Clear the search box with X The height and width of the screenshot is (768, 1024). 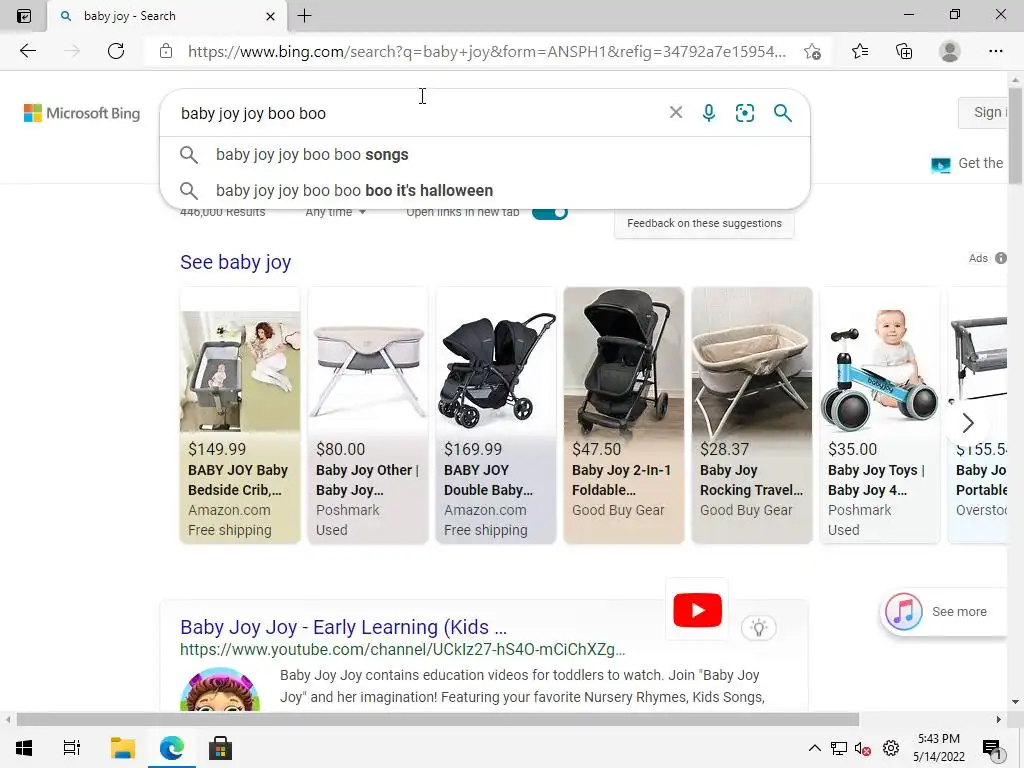[x=676, y=112]
